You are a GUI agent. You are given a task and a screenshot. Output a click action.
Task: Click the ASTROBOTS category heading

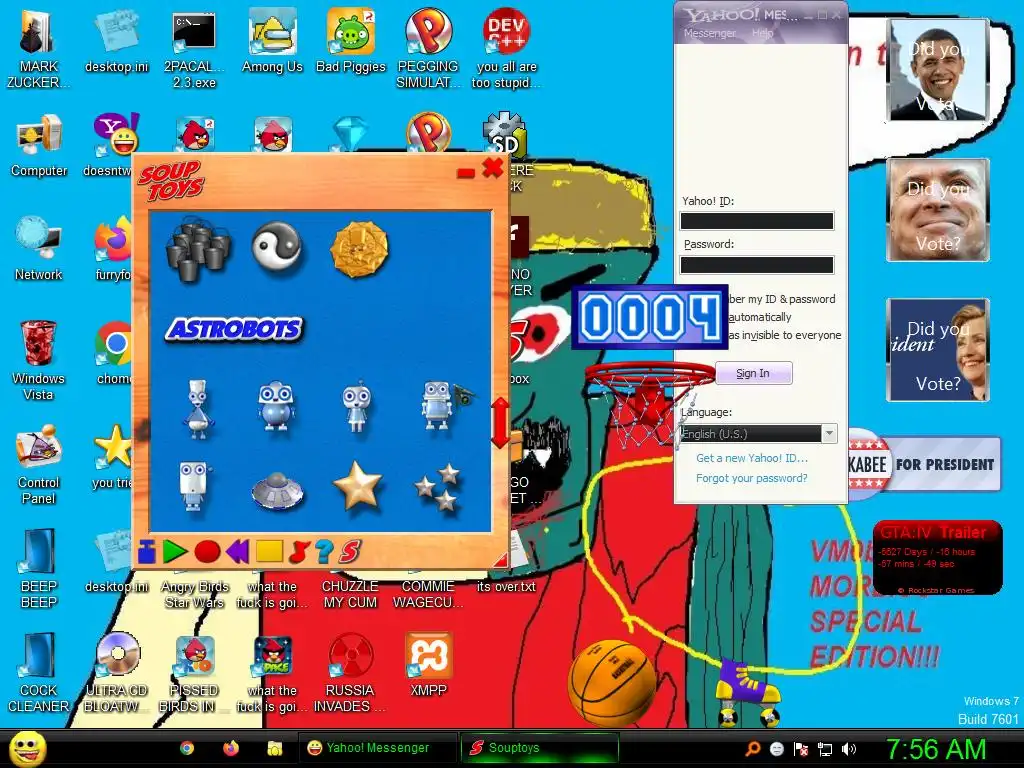point(235,329)
